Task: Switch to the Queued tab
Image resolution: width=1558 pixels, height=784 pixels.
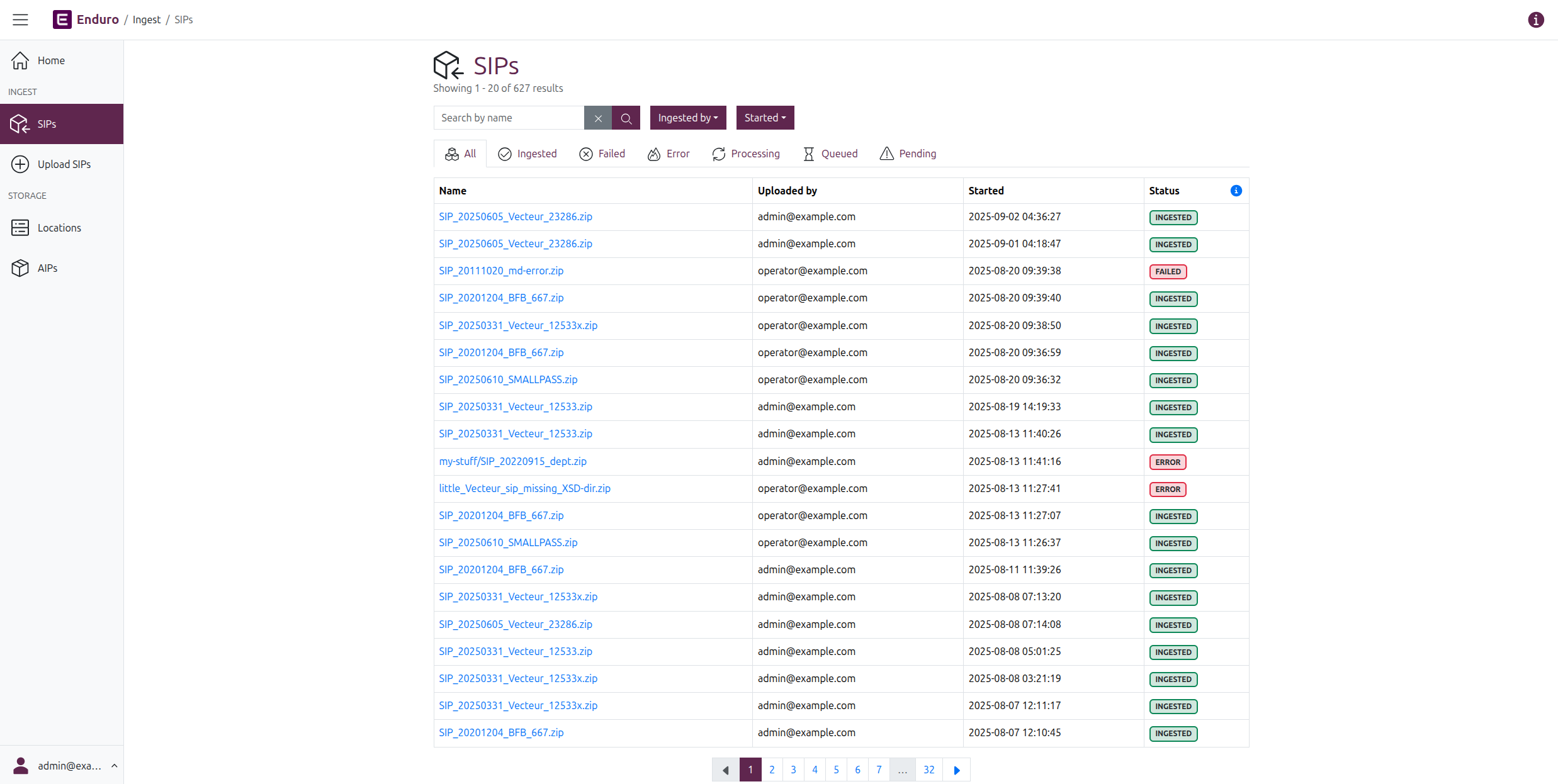Action: coord(830,154)
